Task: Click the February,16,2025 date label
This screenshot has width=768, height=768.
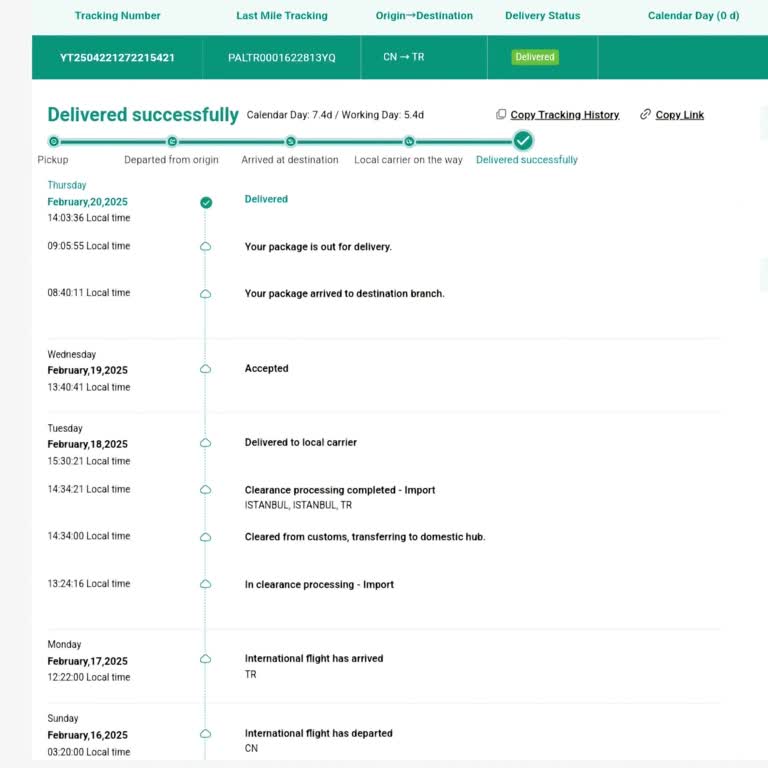Action: coord(88,735)
